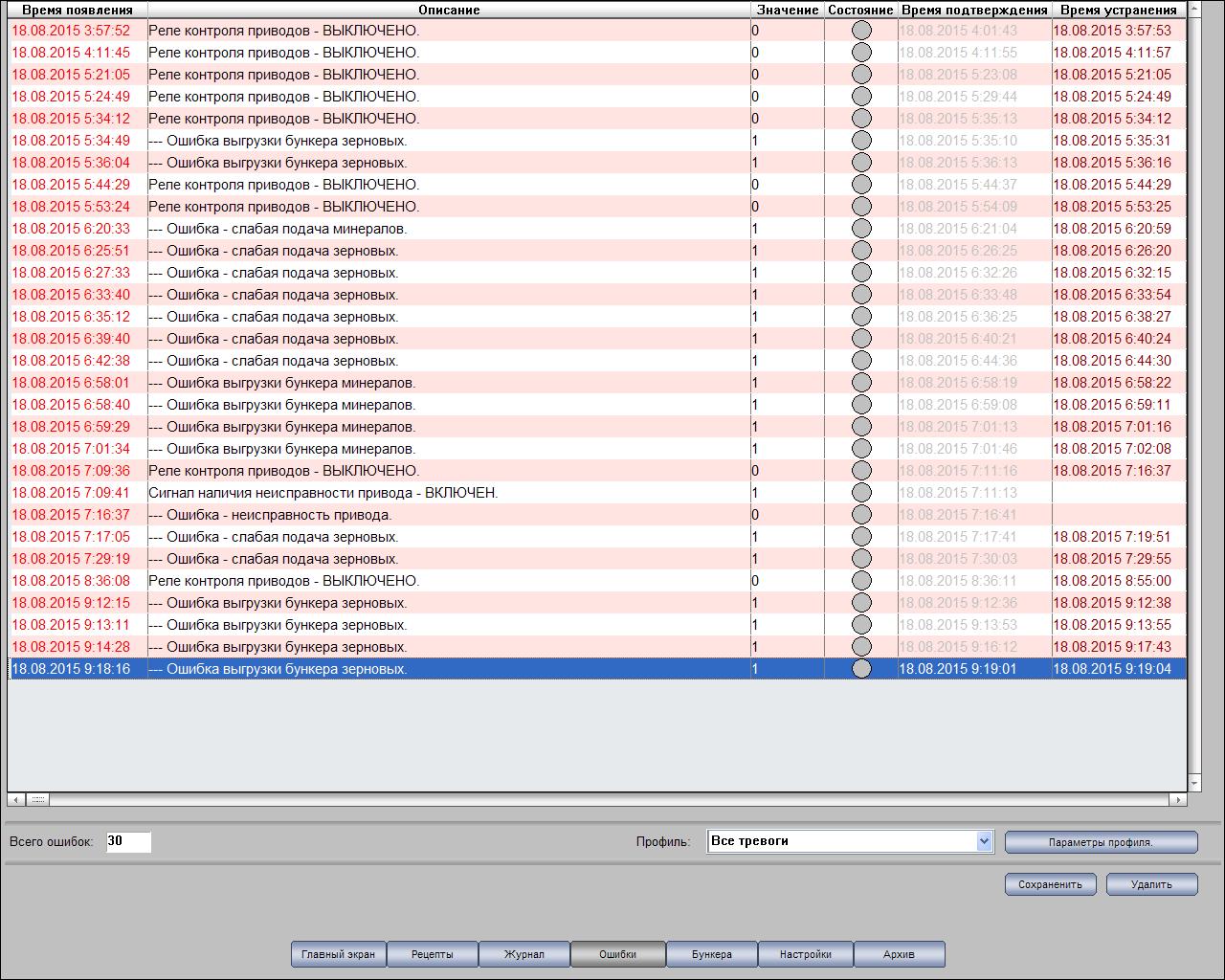Open the Архив tab

click(x=899, y=954)
